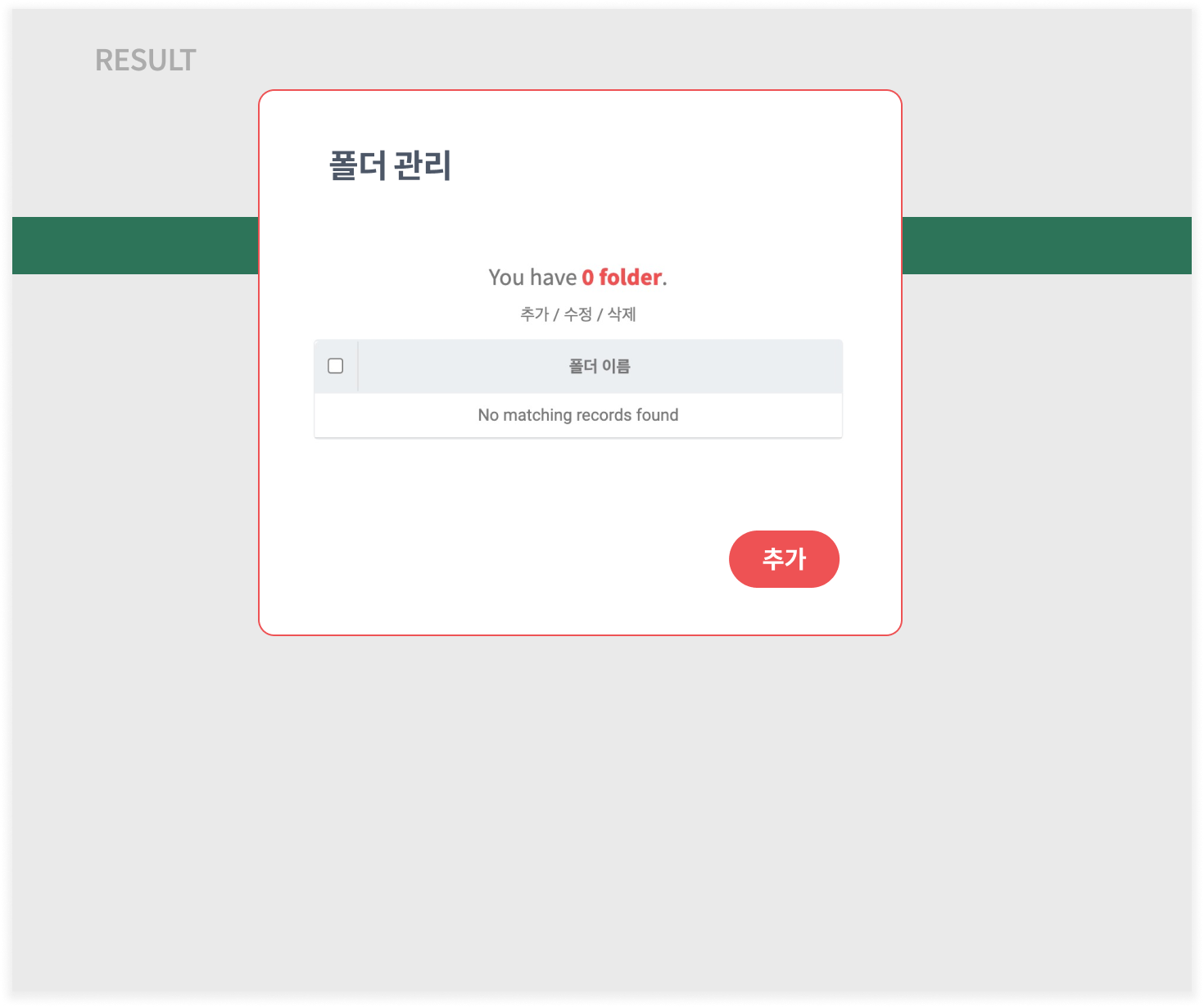Click green banner right of the dialog
This screenshot has width=1204, height=1007.
click(x=1046, y=246)
